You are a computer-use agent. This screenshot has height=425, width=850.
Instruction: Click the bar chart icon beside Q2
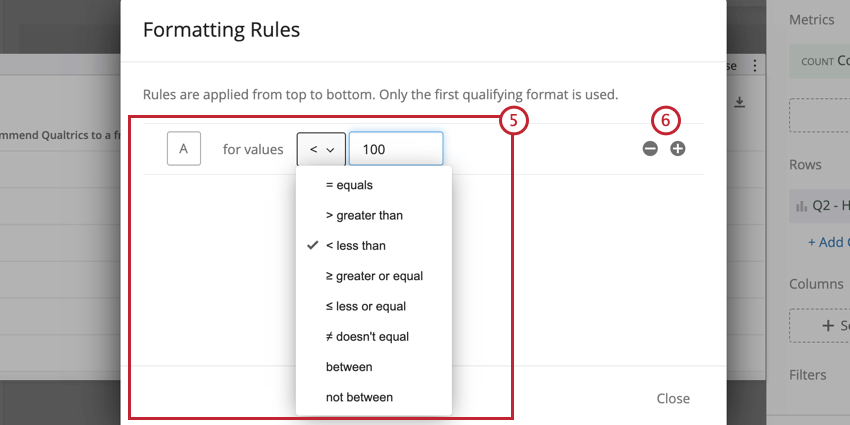[801, 206]
